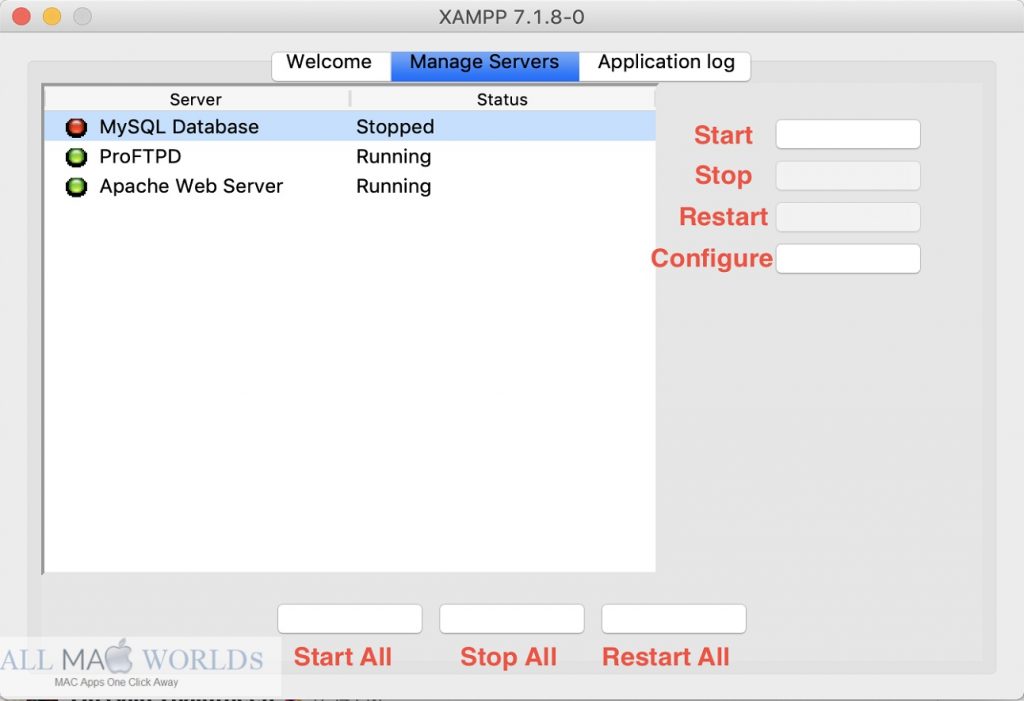
Task: Select the Manage Servers tab
Action: [485, 65]
